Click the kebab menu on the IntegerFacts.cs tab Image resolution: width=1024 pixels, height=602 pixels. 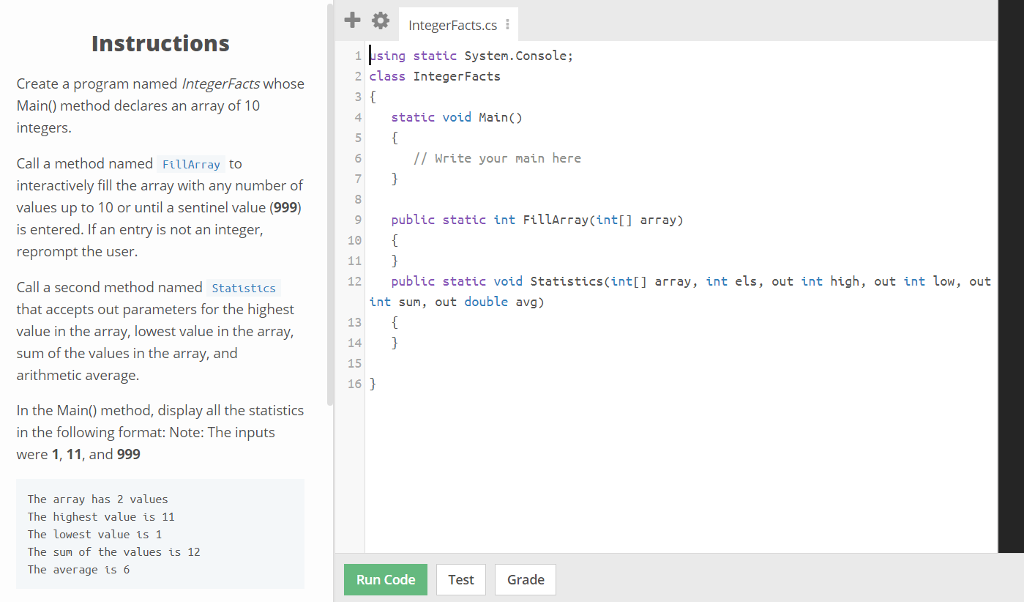(x=507, y=24)
